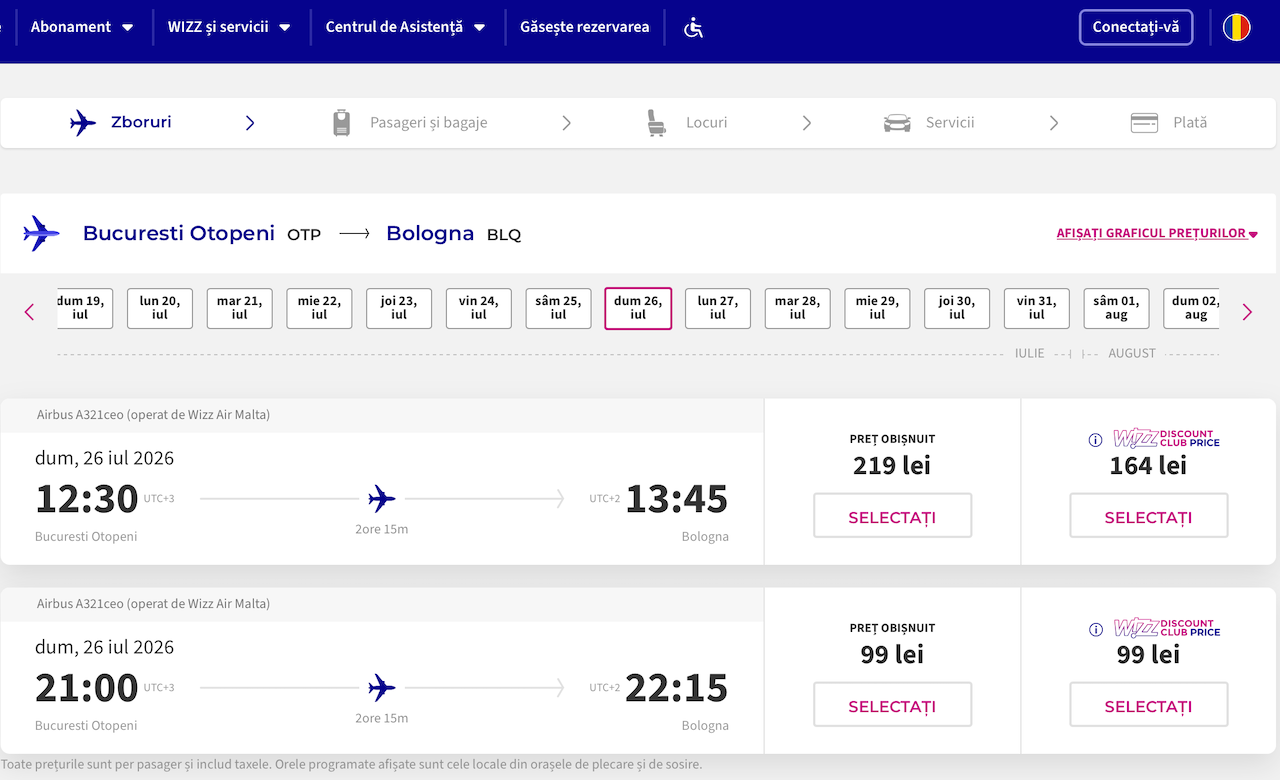The image size is (1280, 780).
Task: Choose date sâm 25, iul
Action: point(558,308)
